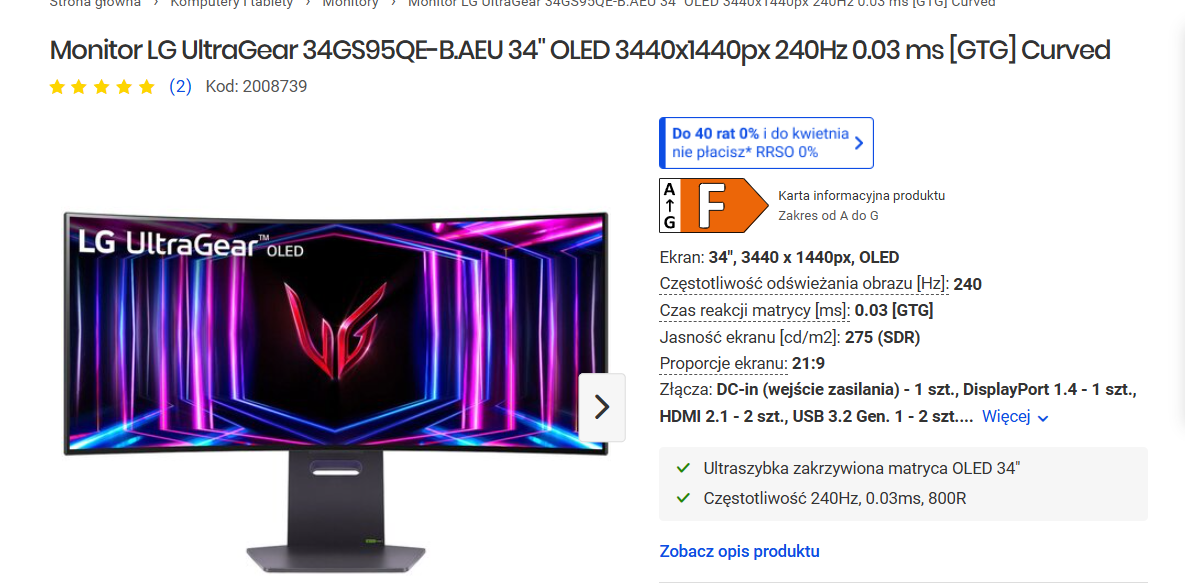Click Czas reakcji matrycy spec label
Image resolution: width=1185 pixels, height=583 pixels.
(755, 310)
